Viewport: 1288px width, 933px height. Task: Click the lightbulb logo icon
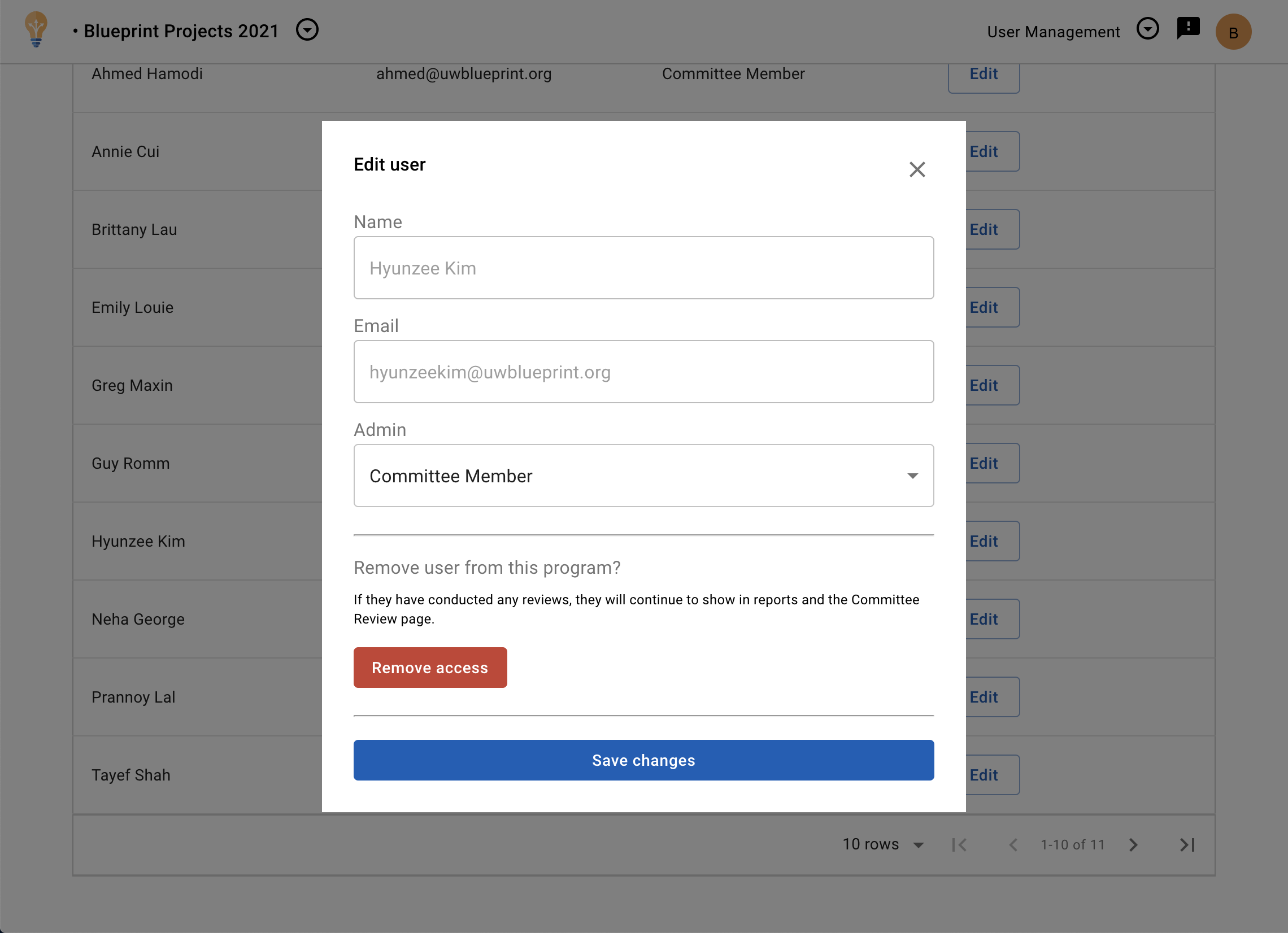point(36,29)
